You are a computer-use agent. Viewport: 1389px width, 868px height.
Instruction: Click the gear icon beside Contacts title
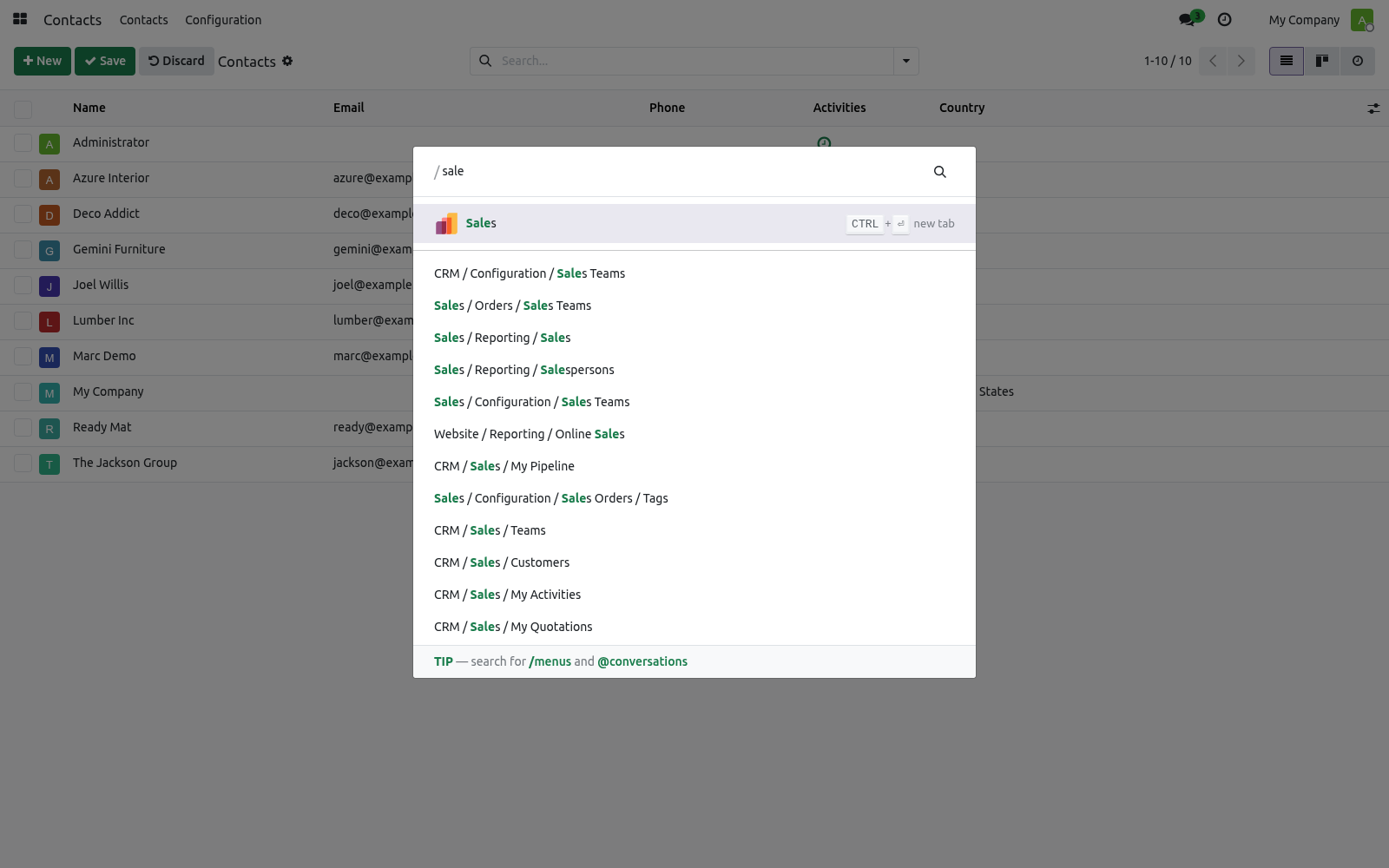[x=287, y=61]
